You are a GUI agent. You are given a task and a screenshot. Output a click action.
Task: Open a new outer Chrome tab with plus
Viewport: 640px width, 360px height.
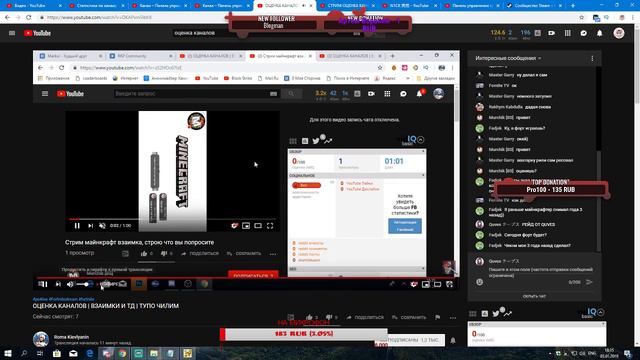click(x=573, y=6)
